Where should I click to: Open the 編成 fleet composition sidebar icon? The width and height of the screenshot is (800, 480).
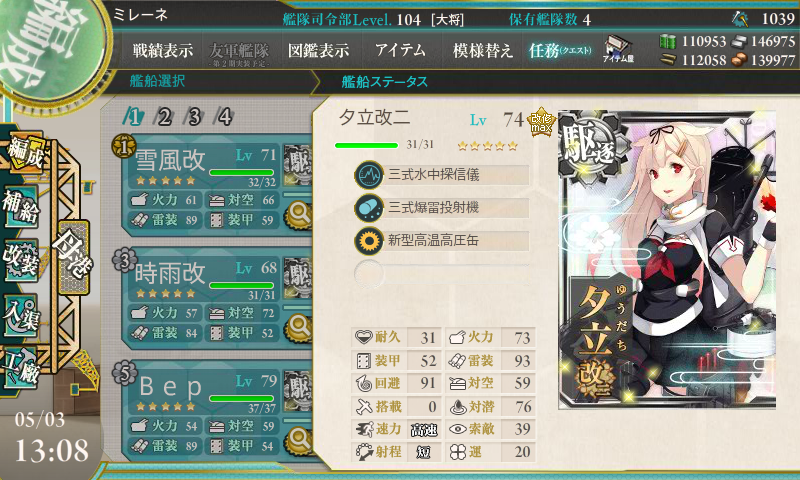[24, 154]
